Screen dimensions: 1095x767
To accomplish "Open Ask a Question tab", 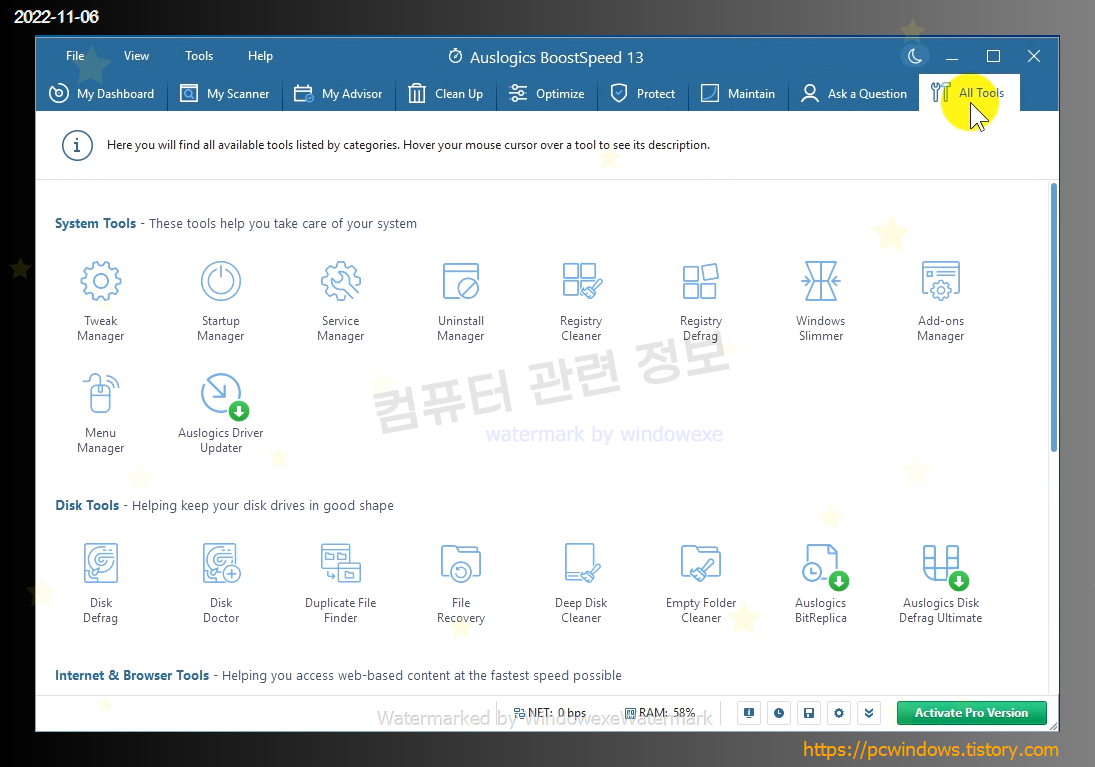I will point(854,94).
